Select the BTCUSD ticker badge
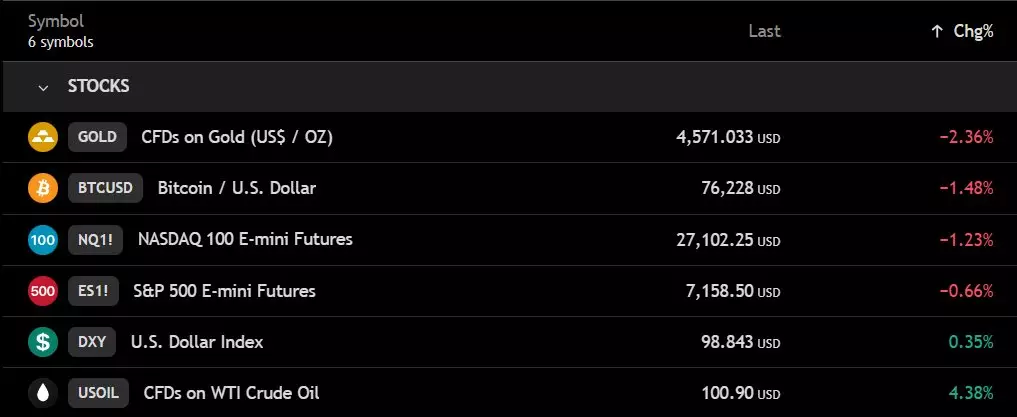 tap(105, 188)
